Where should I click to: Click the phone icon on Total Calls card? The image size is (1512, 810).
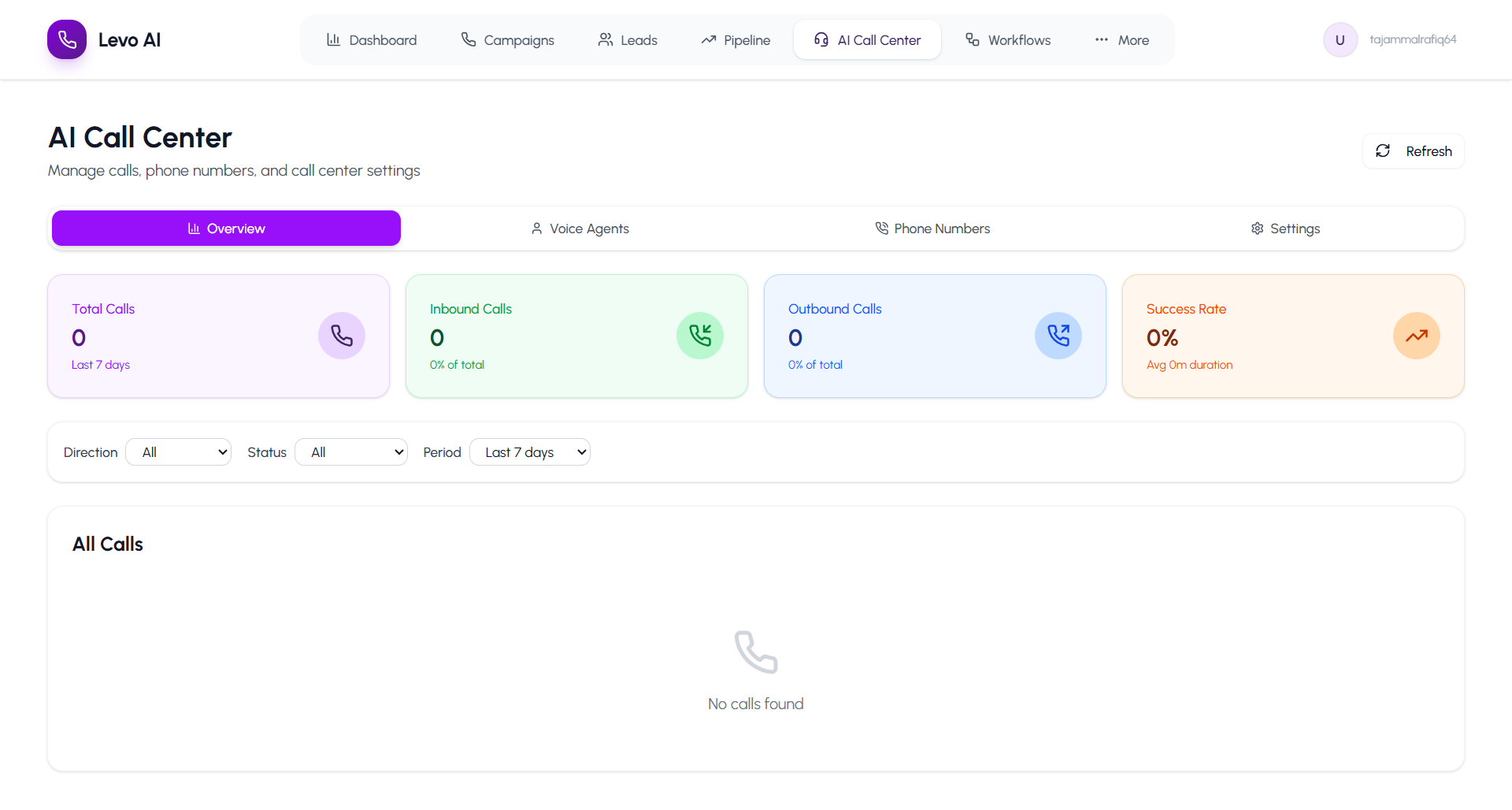[341, 335]
